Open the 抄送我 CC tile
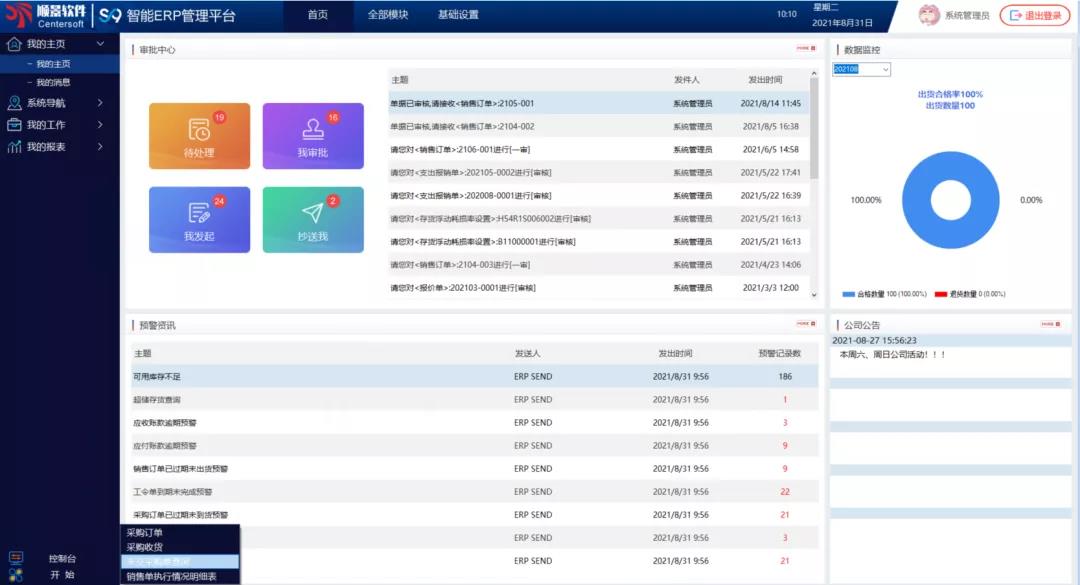Screen dimensions: 1080x585 [312, 220]
